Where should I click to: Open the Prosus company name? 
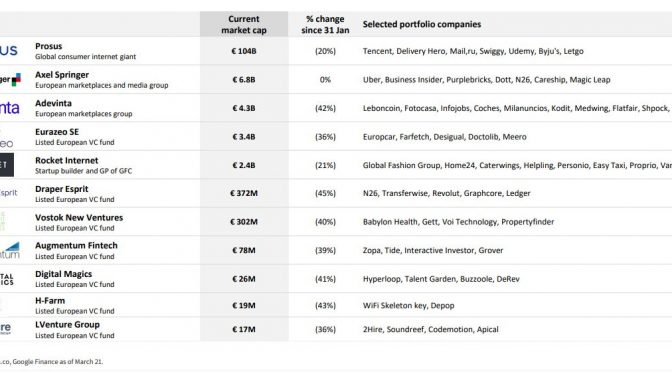pos(48,46)
